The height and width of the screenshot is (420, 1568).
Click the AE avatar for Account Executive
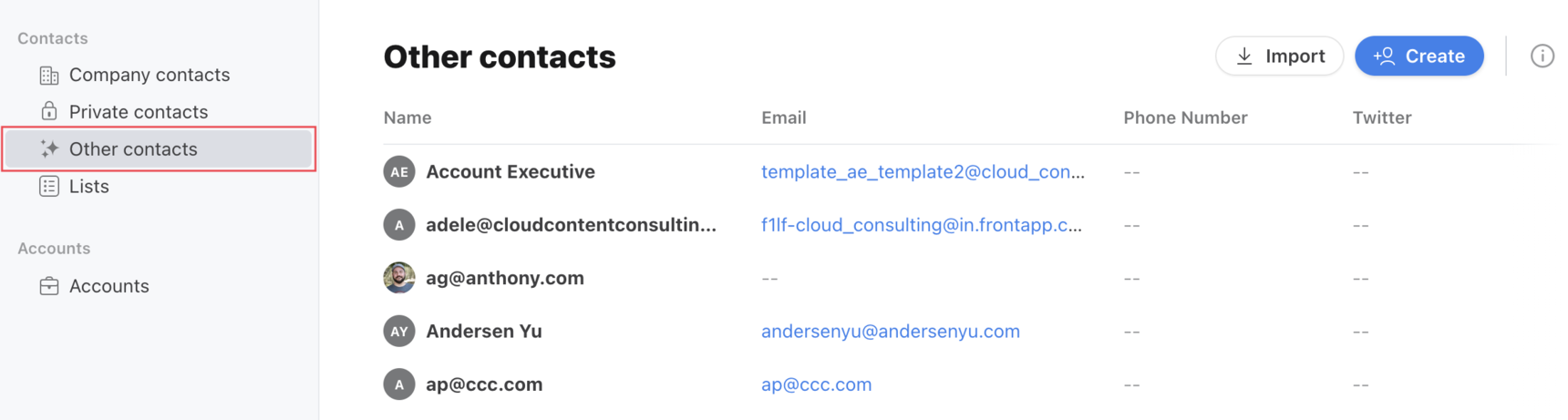coord(399,171)
